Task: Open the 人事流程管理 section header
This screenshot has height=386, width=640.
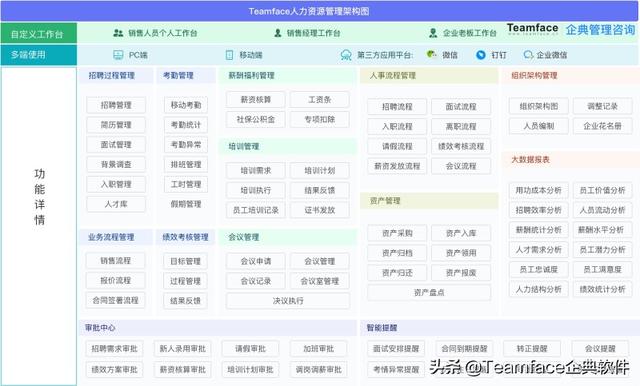Action: (x=429, y=75)
